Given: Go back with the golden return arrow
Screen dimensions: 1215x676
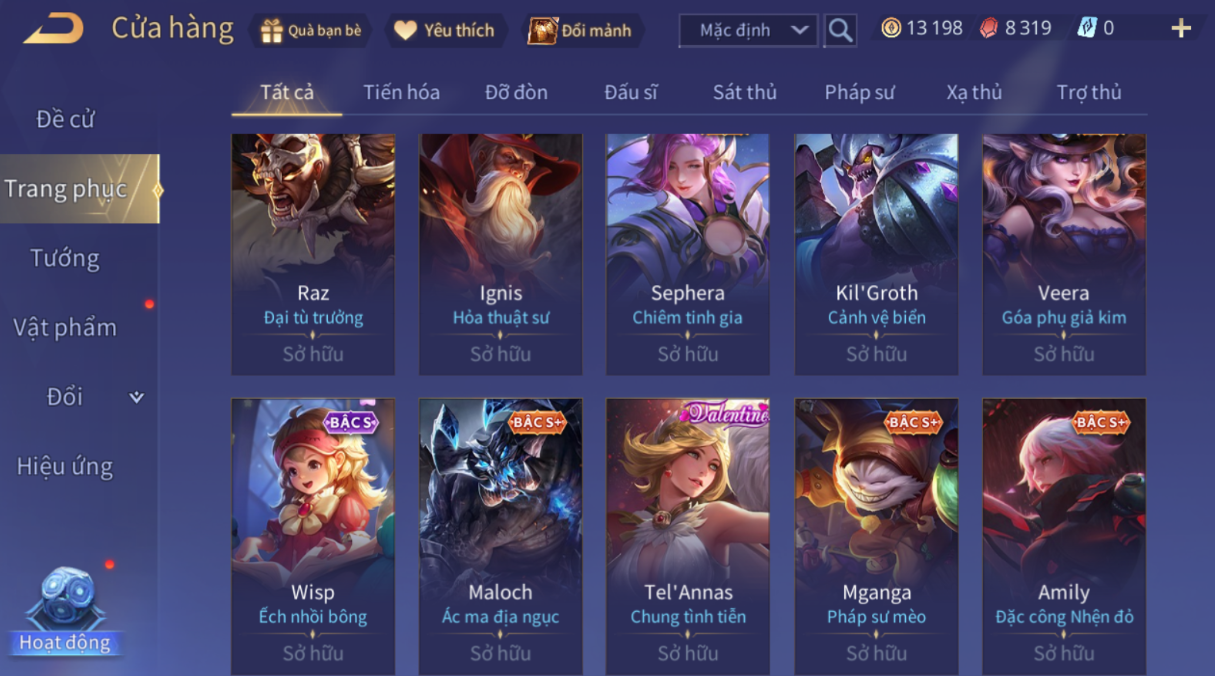Looking at the screenshot, I should 53,29.
